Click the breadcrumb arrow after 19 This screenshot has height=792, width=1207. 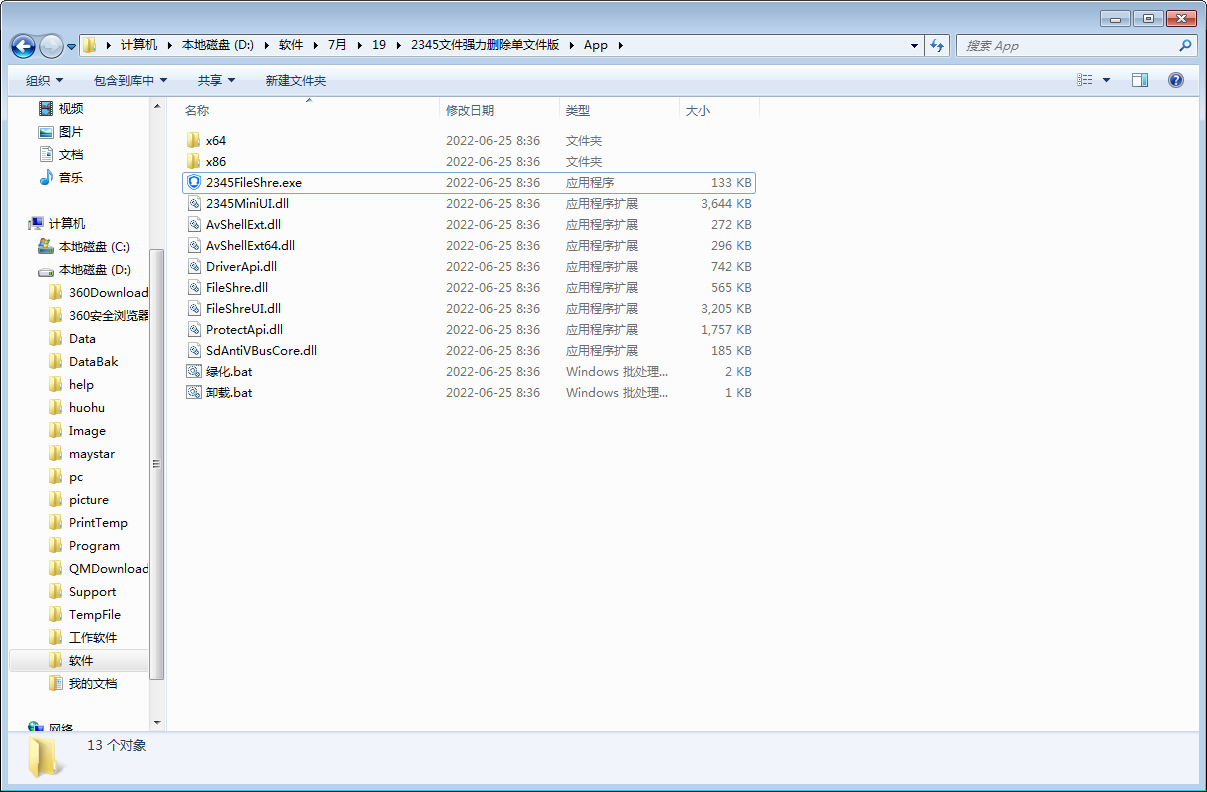pos(398,45)
